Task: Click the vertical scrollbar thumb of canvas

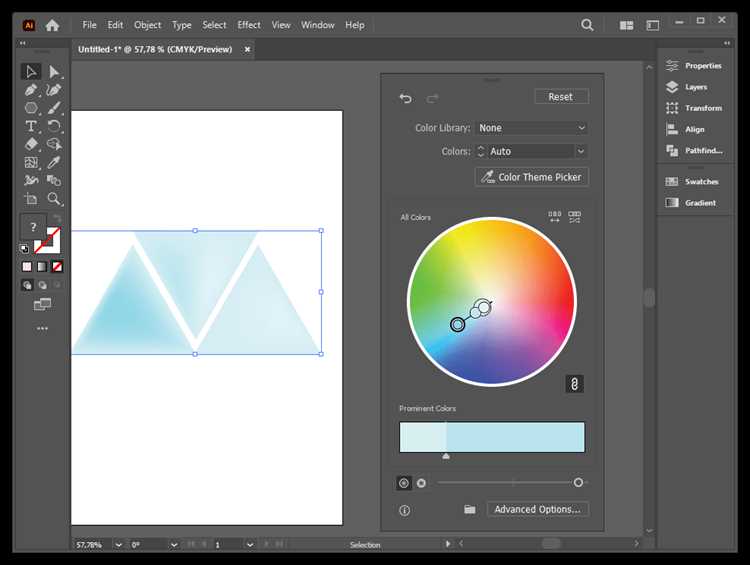Action: coord(649,298)
